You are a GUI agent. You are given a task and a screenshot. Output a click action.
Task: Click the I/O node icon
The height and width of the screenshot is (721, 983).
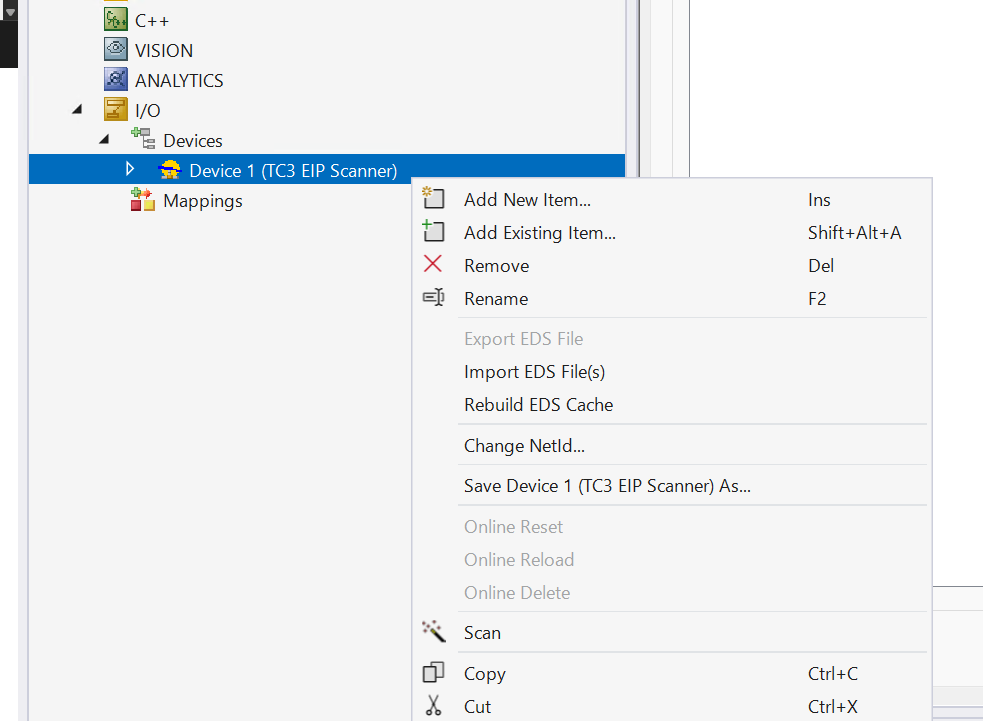(x=116, y=110)
